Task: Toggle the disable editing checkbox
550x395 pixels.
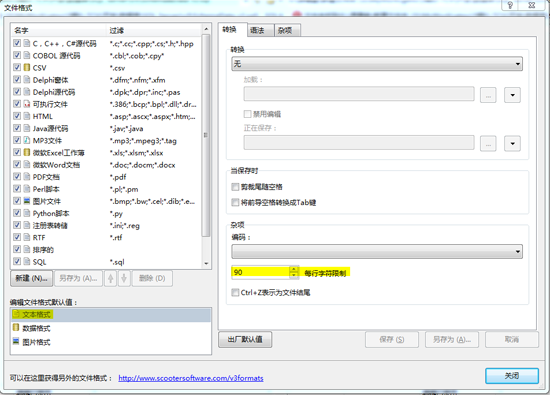Action: pyautogui.click(x=248, y=114)
